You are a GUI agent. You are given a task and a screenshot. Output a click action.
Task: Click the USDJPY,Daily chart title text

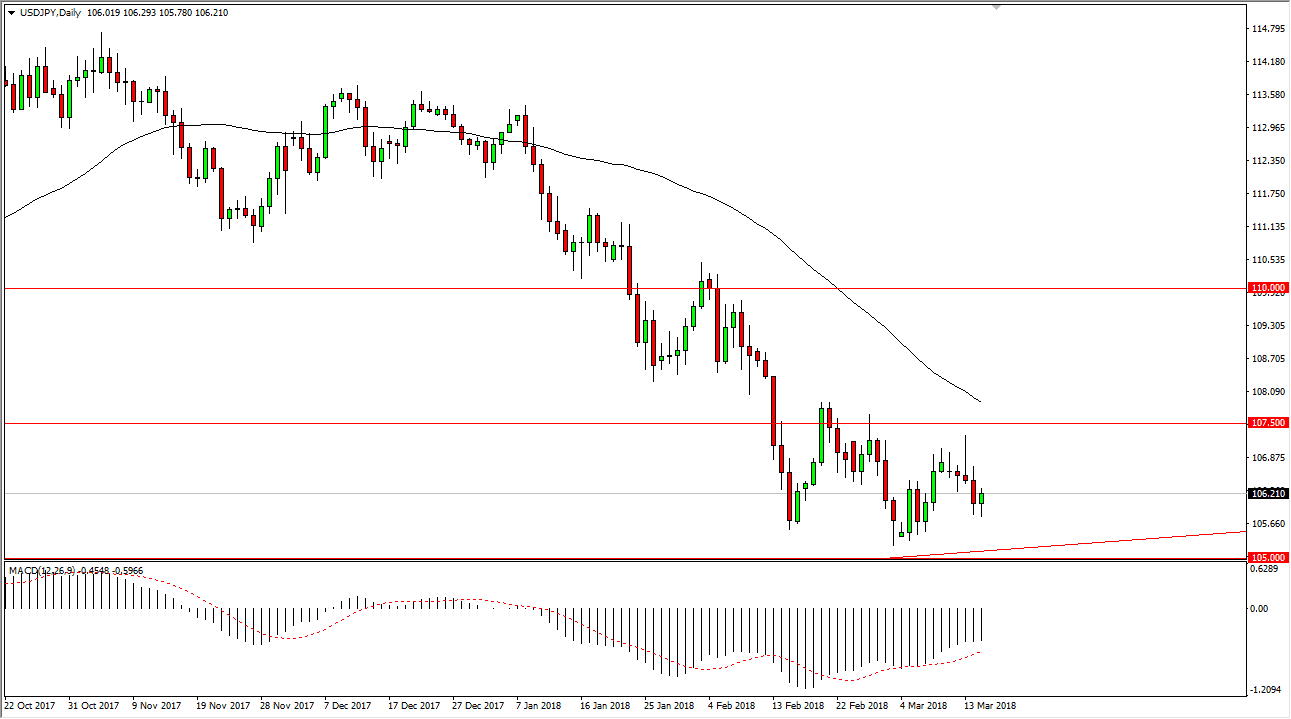pyautogui.click(x=50, y=13)
